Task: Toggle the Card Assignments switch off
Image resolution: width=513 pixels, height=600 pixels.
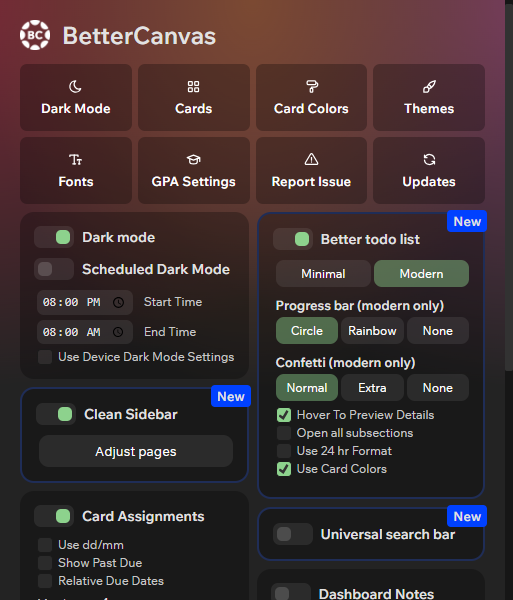Action: (54, 516)
